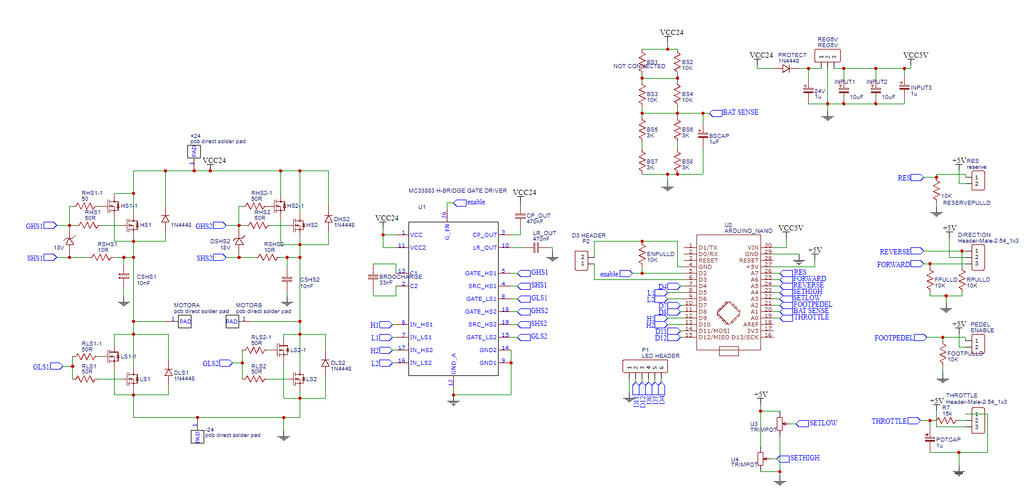The image size is (1024, 504).
Task: Select the HS2 MOSFET symbol
Action: (x=299, y=225)
